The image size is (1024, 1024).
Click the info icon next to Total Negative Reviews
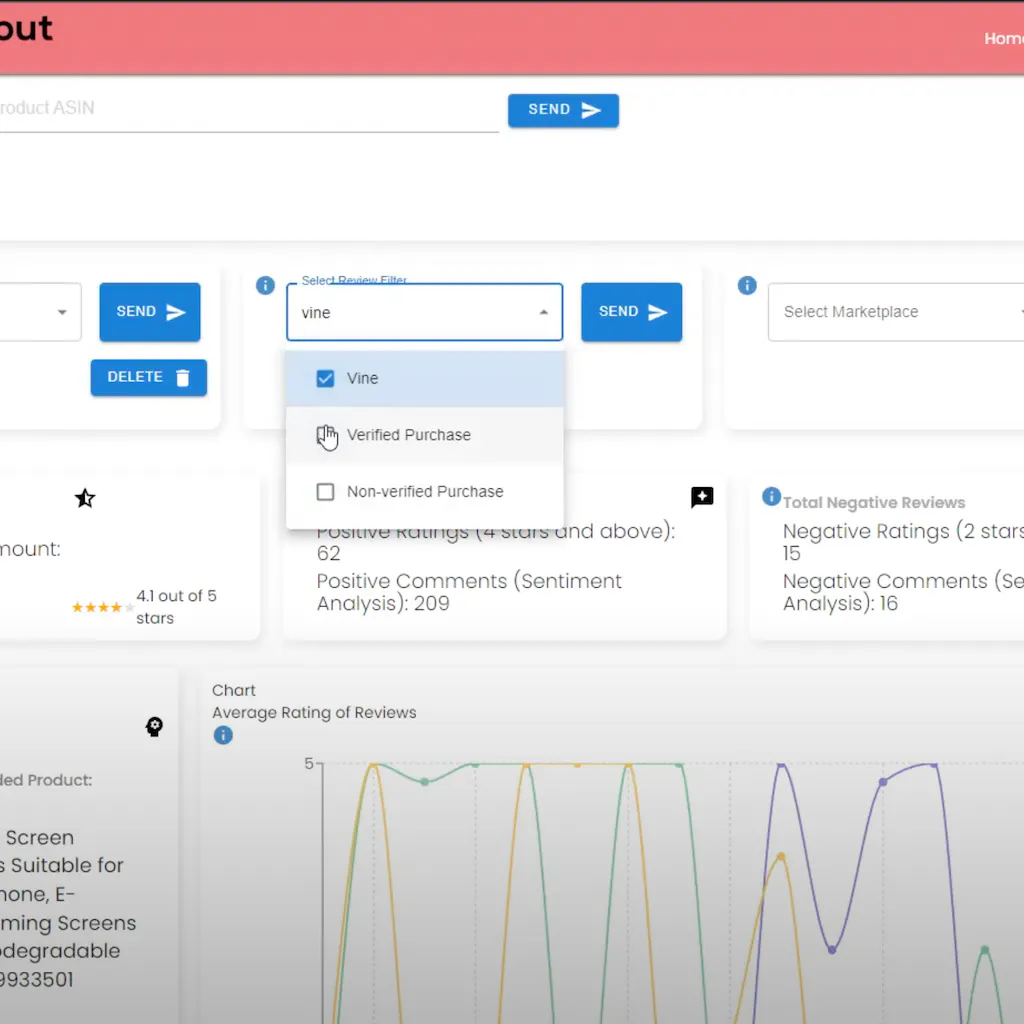point(771,497)
